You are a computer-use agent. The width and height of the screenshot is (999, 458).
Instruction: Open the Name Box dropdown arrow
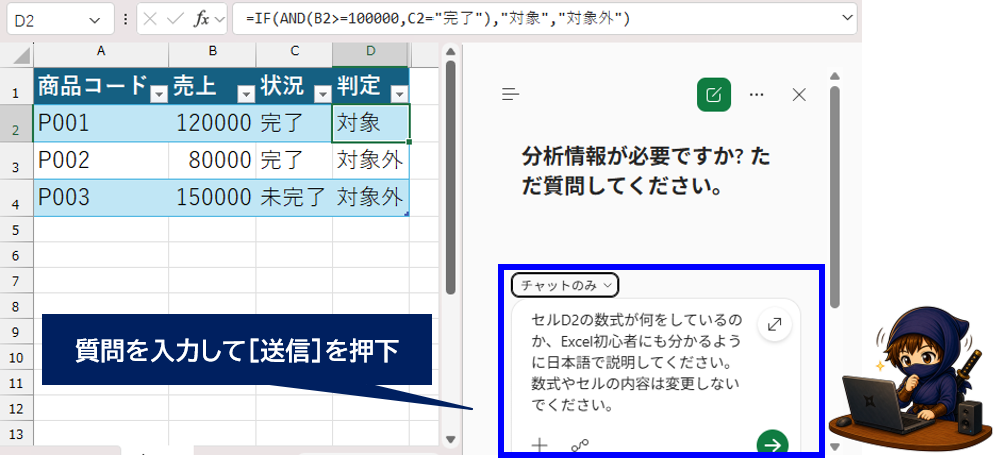coord(95,20)
